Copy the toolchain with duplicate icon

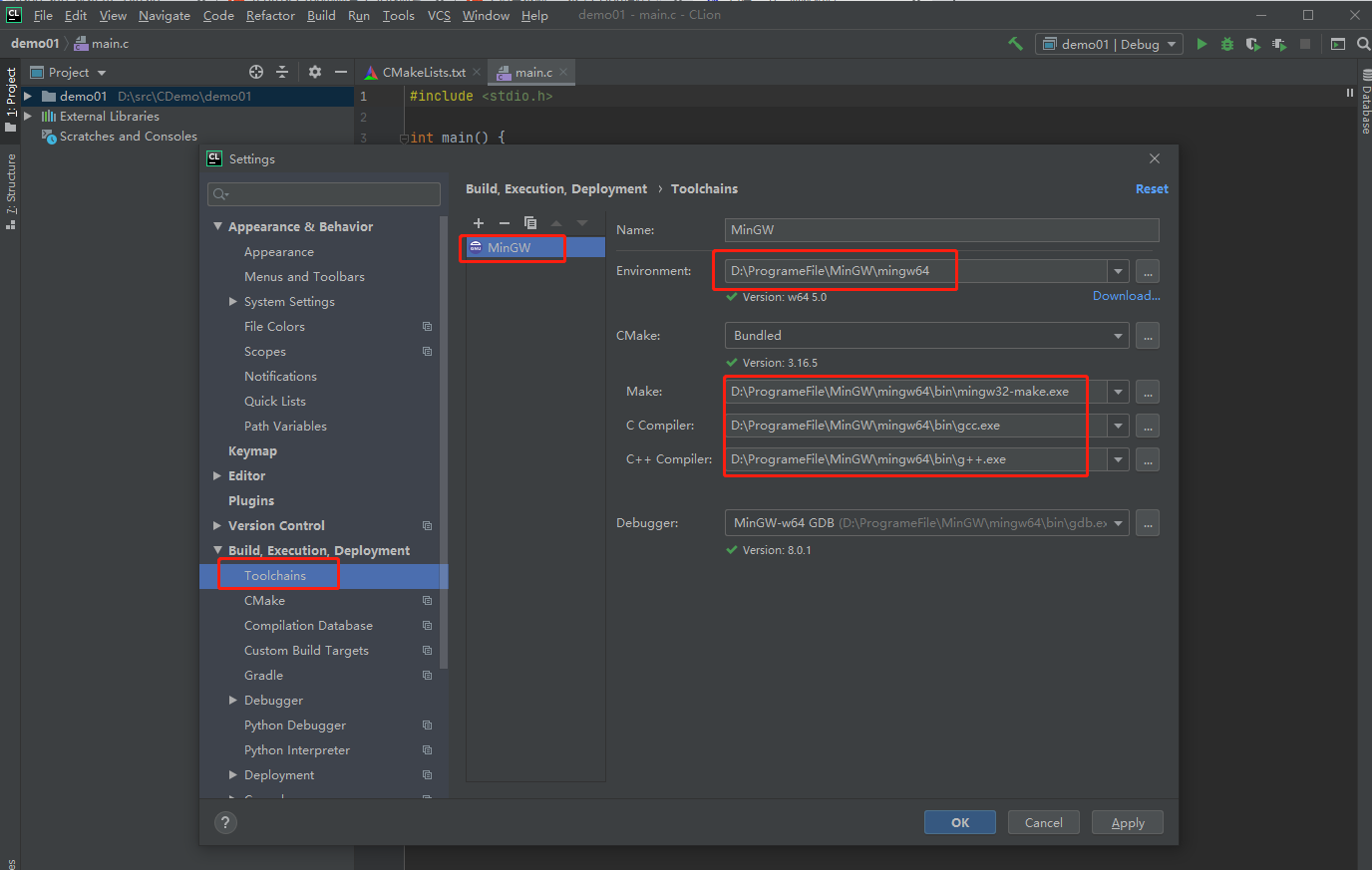[530, 222]
